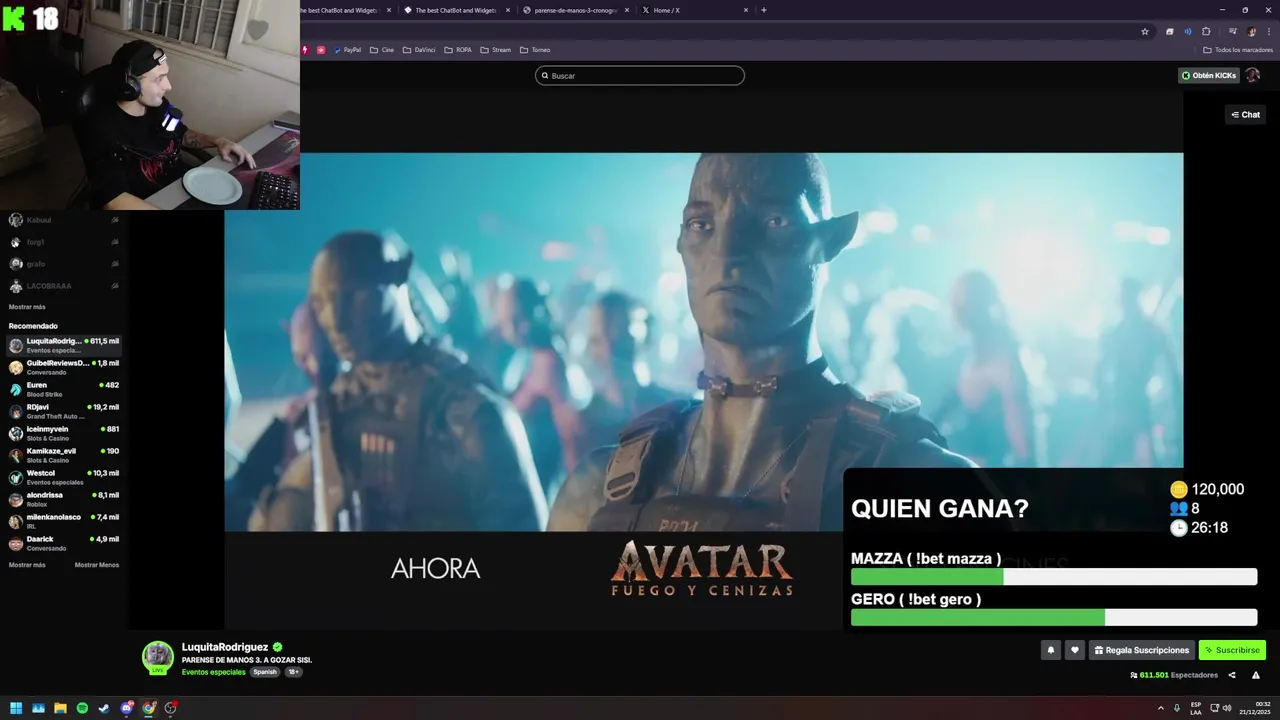Open a new browser tab
Viewport: 1280px width, 720px height.
(764, 10)
